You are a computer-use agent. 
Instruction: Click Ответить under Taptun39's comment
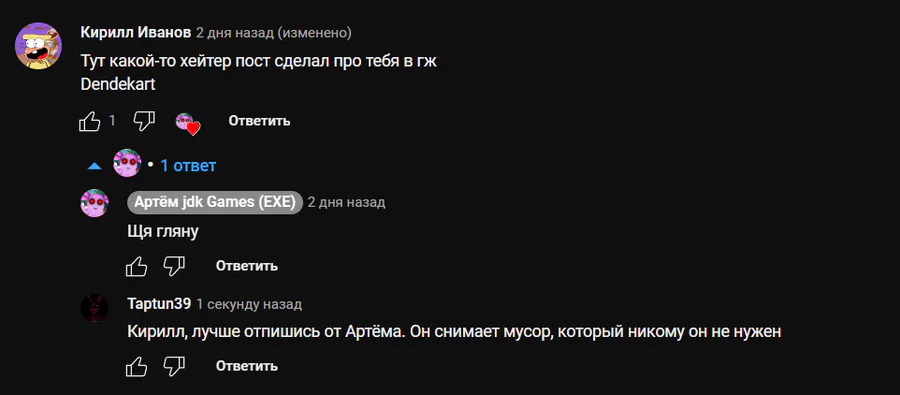pyautogui.click(x=247, y=366)
